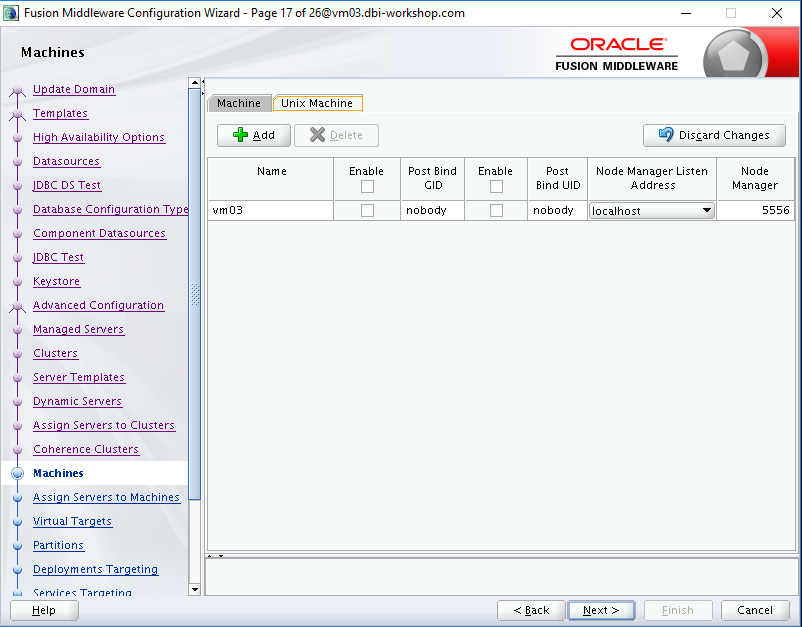Enable Post Bind UID checkbox for vm03

496,210
